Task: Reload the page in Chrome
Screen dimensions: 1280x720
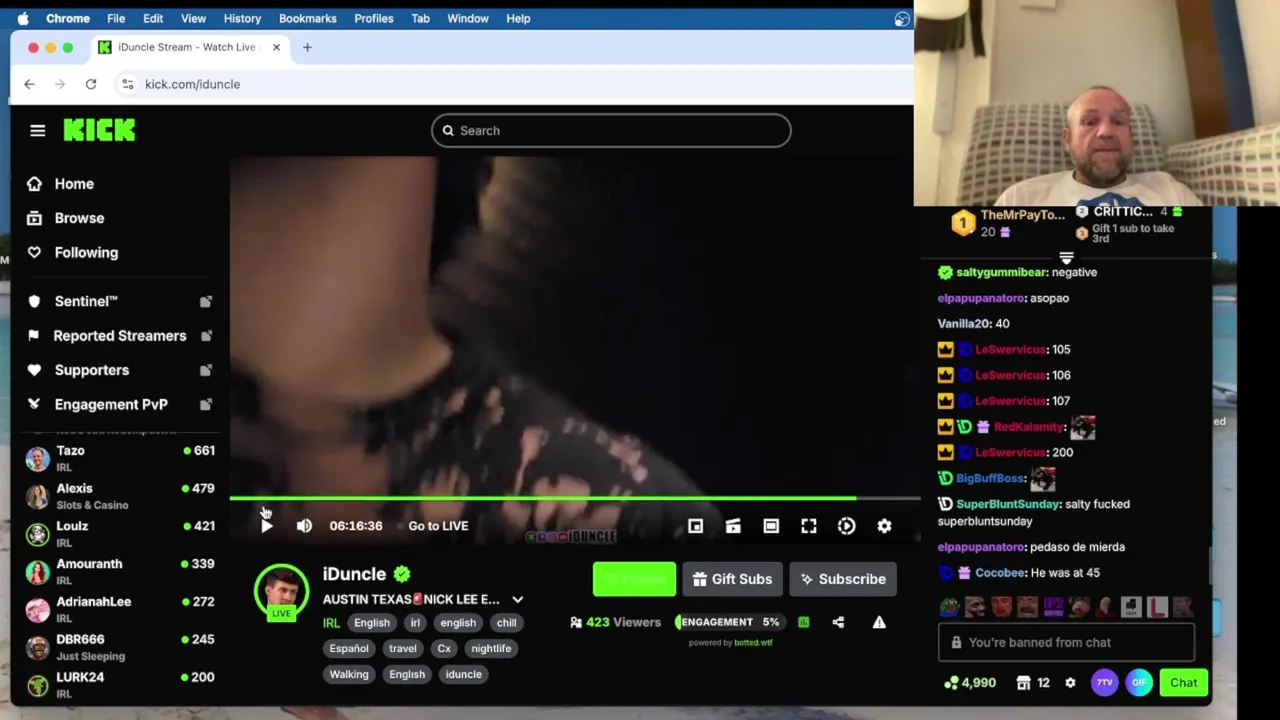Action: coord(91,85)
